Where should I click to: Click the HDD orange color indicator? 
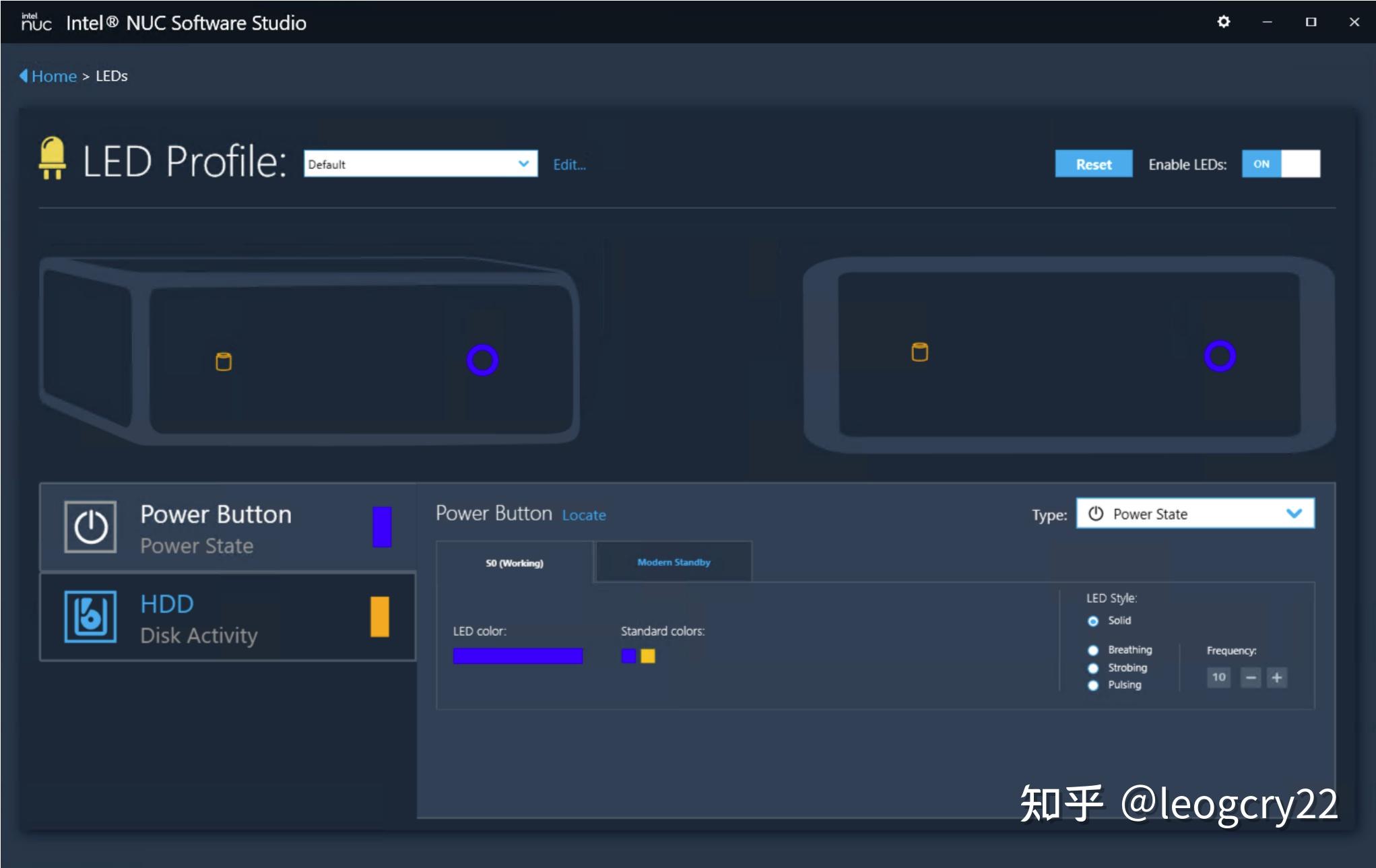[380, 616]
